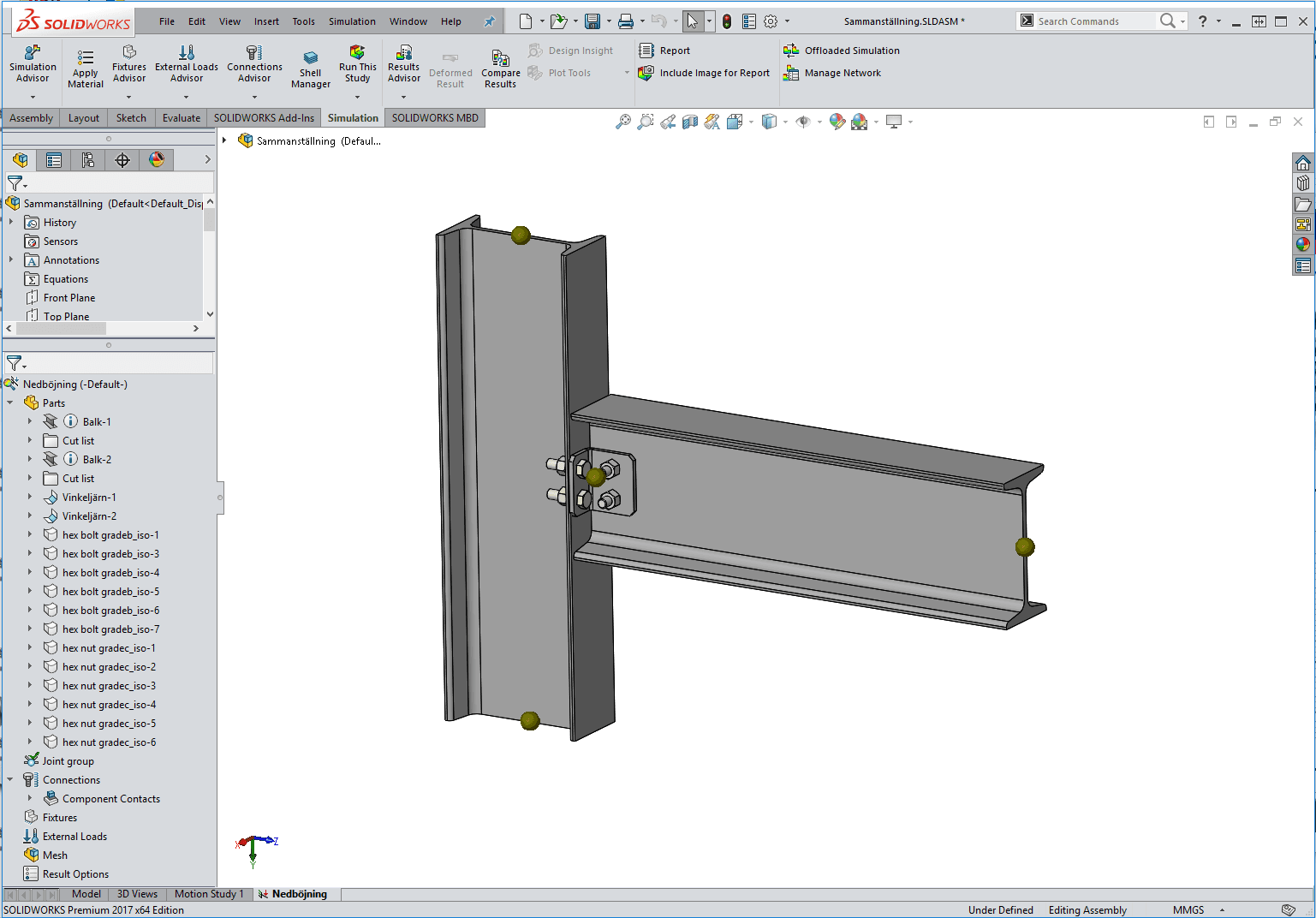The image size is (1316, 918).
Task: Click Include Image for Report
Action: click(706, 73)
